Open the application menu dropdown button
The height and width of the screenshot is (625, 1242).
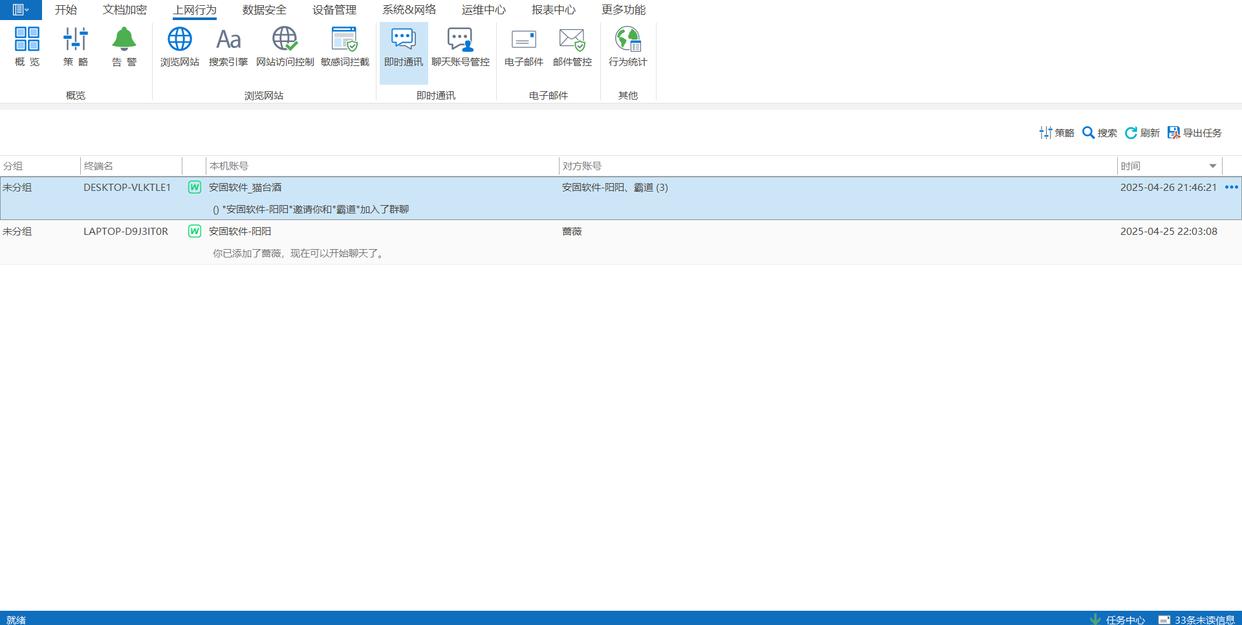[x=20, y=10]
